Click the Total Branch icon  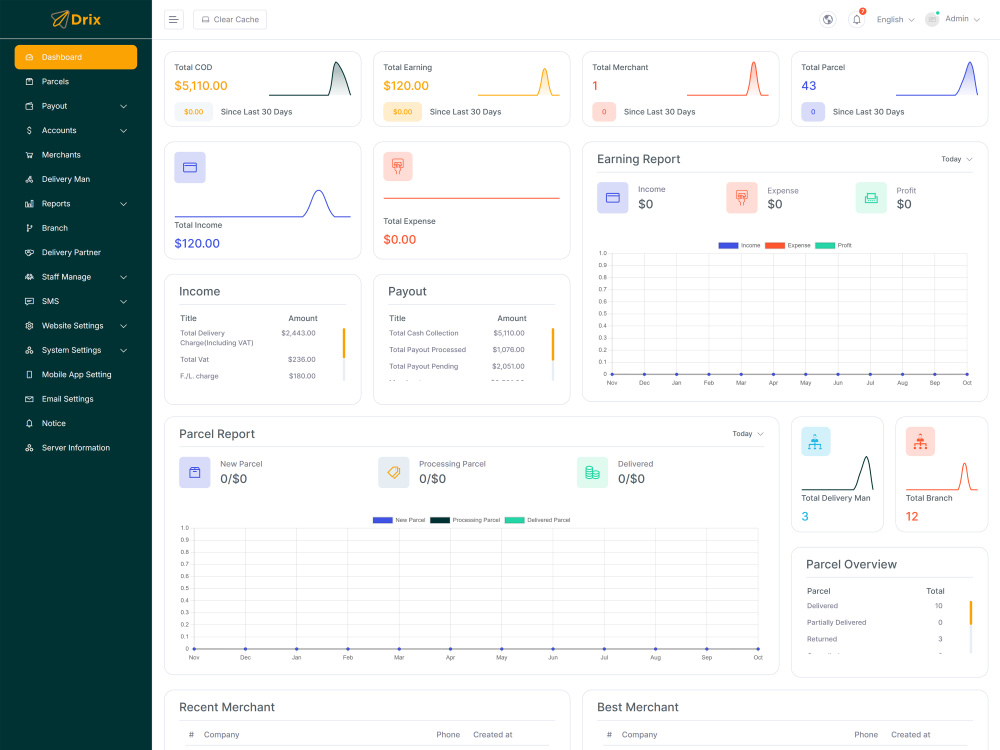tap(920, 441)
